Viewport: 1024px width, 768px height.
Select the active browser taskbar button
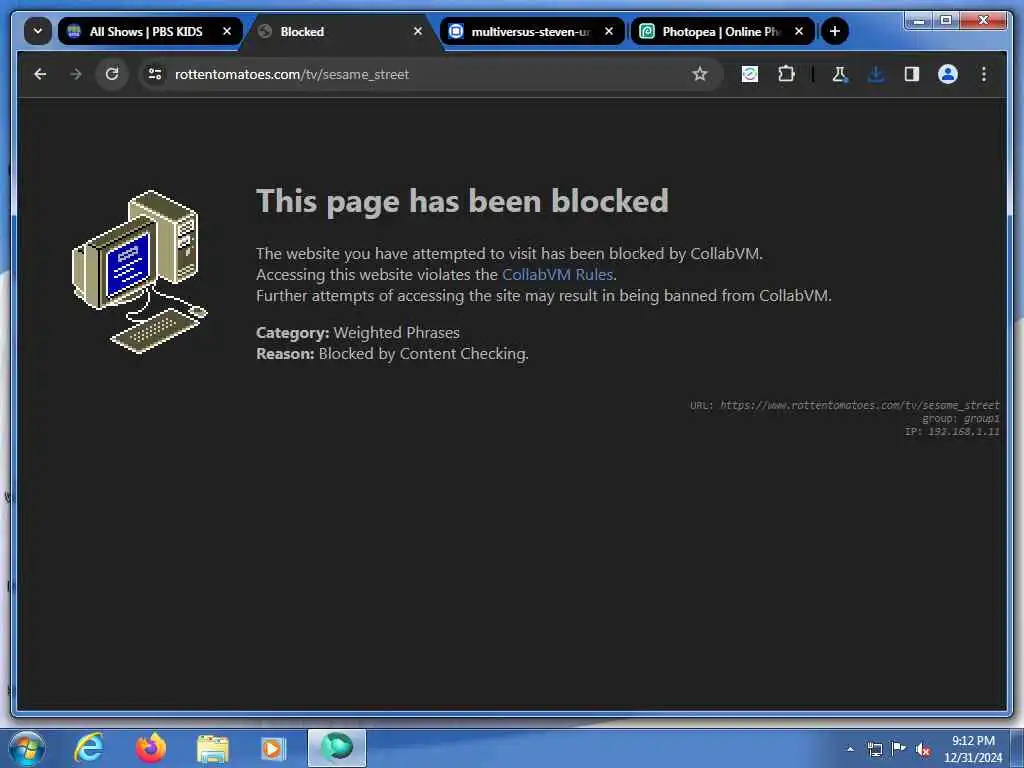(x=336, y=748)
